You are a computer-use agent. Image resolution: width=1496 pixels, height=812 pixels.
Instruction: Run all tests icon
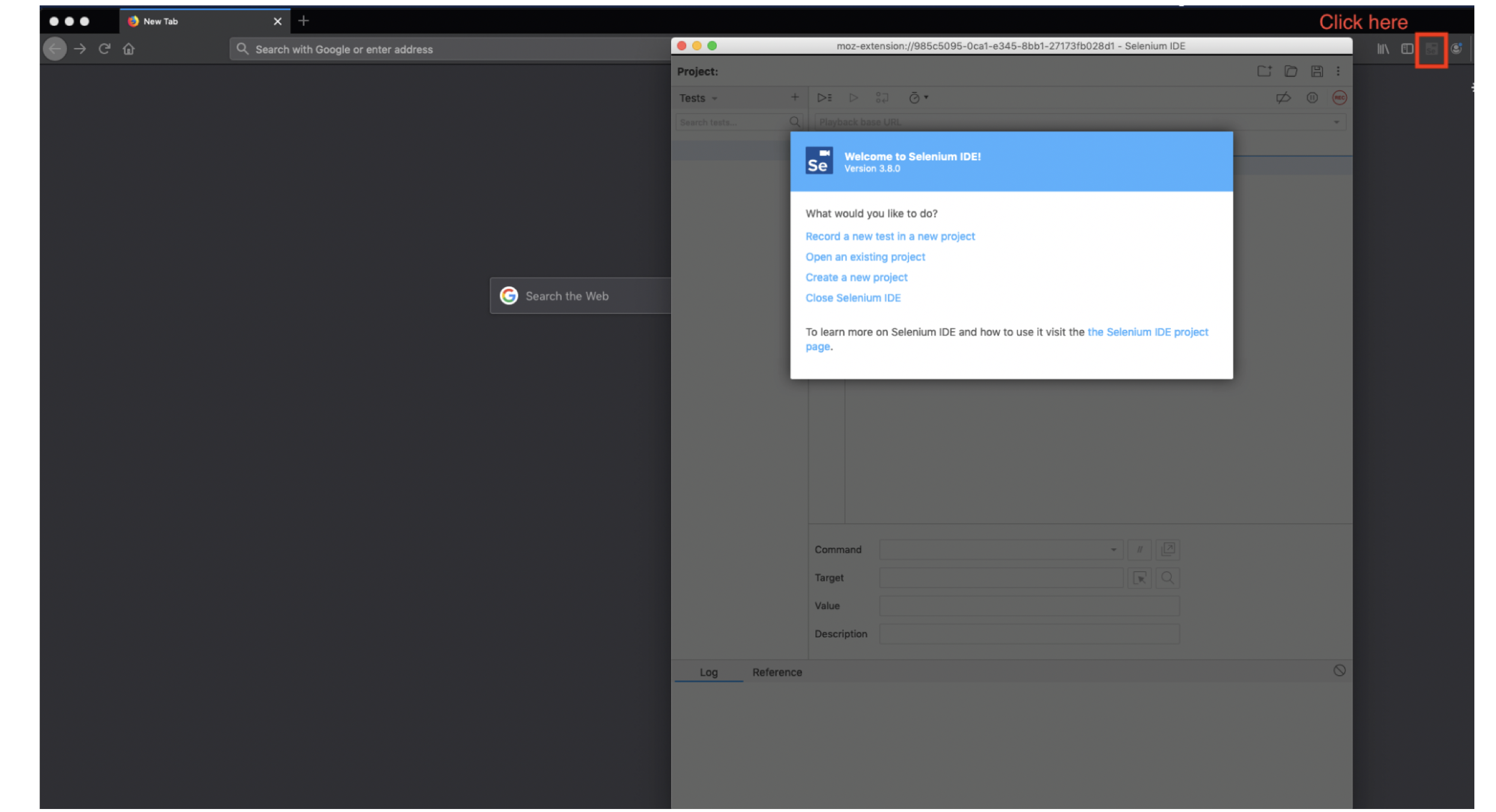click(x=824, y=98)
